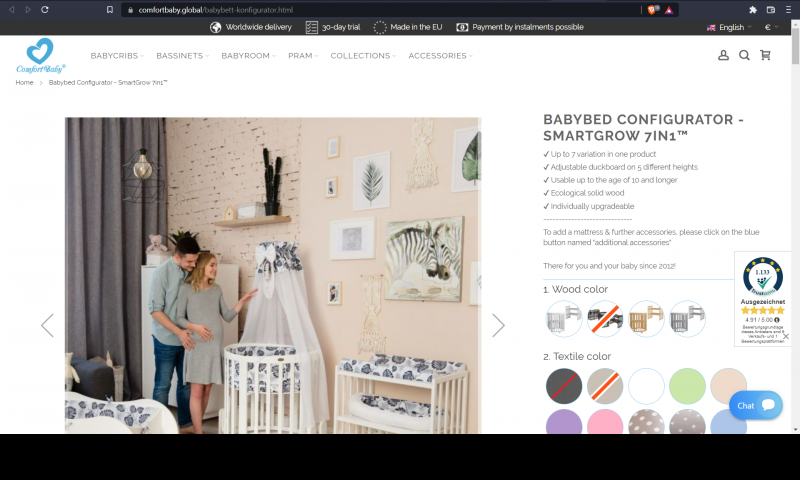Click the Worldwide delivery globe icon
The width and height of the screenshot is (800, 480).
[x=215, y=27]
